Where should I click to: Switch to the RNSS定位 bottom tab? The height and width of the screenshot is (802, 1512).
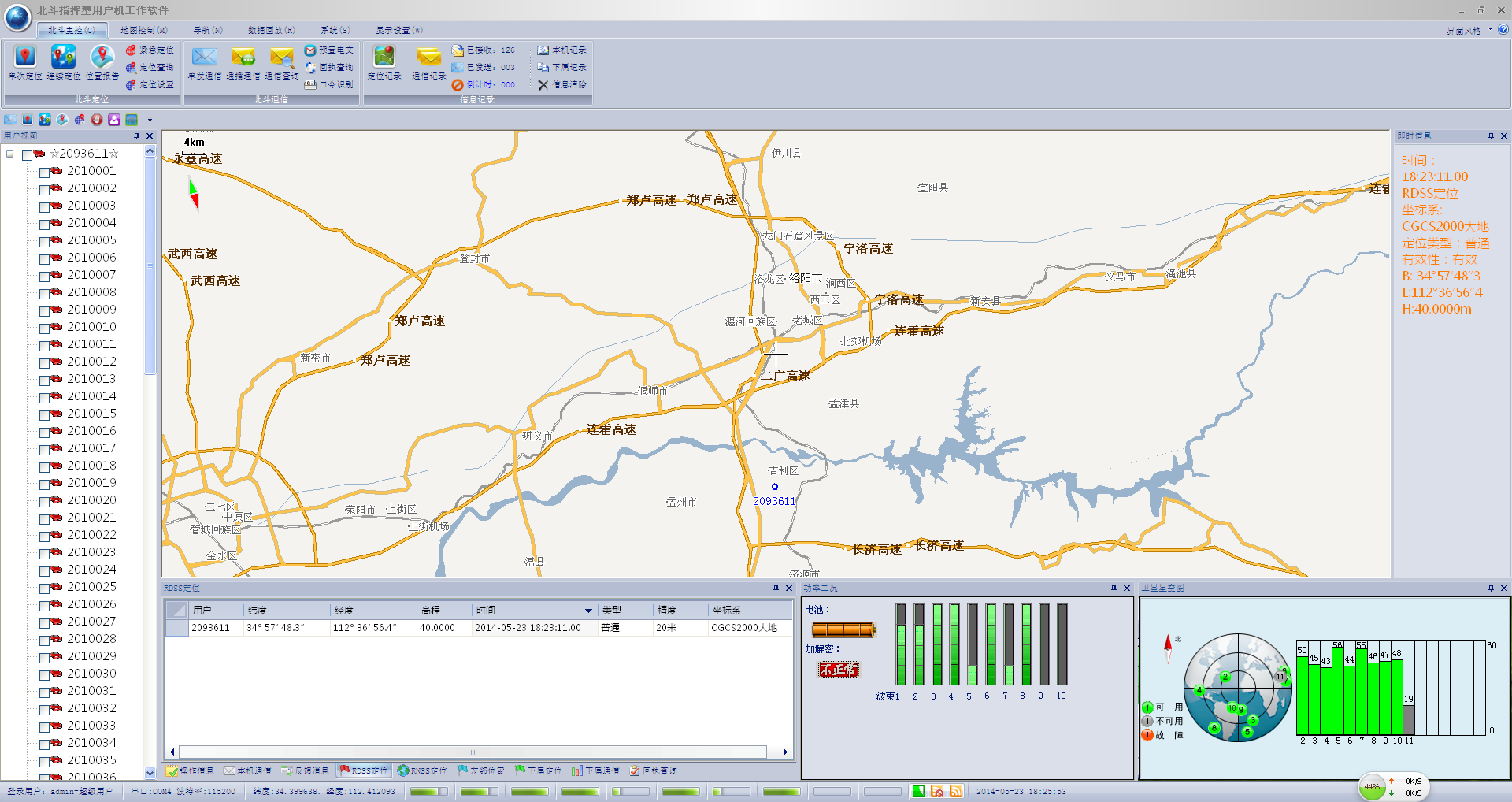[x=422, y=770]
